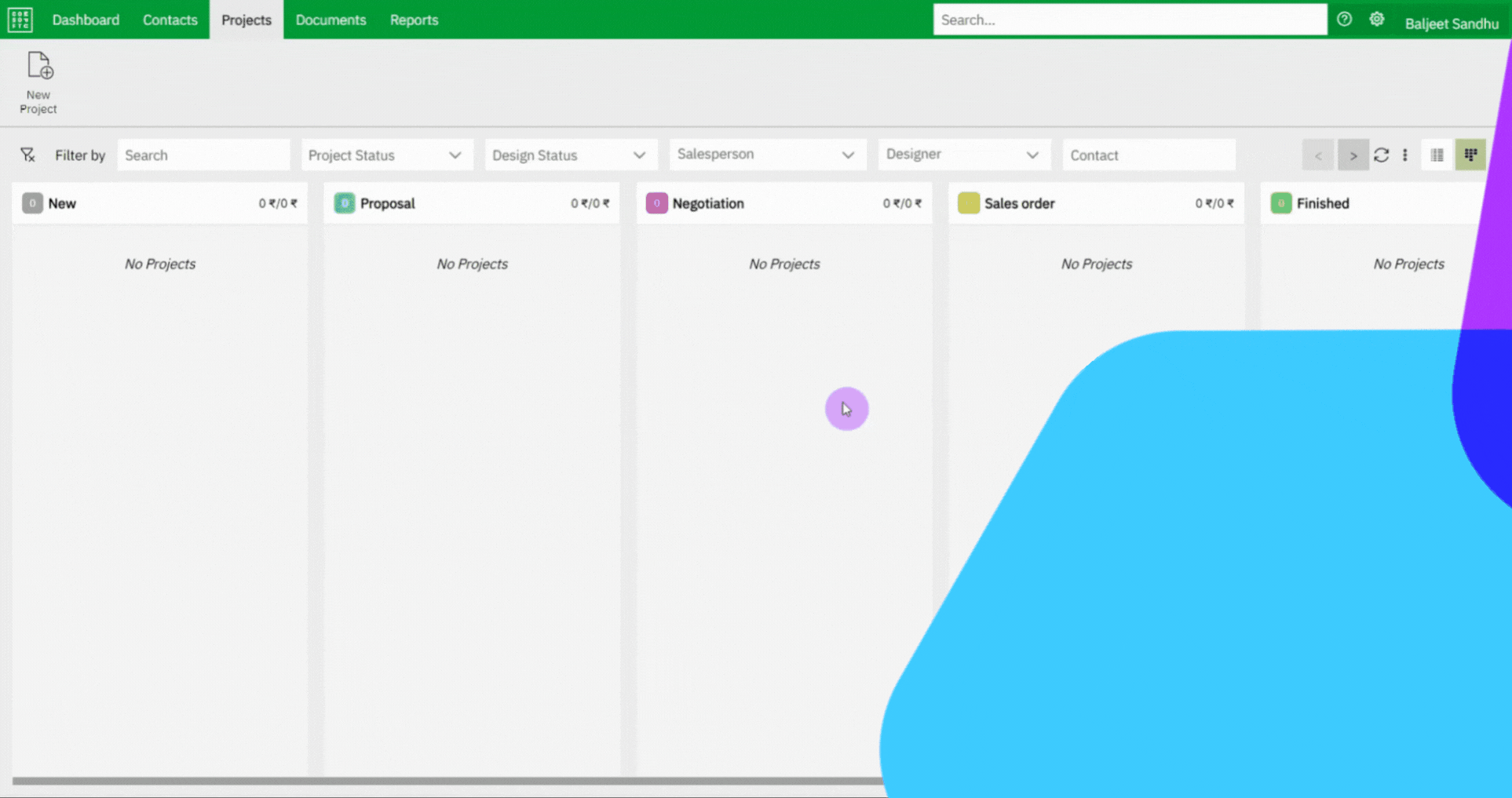Switch to the list view

tap(1437, 155)
